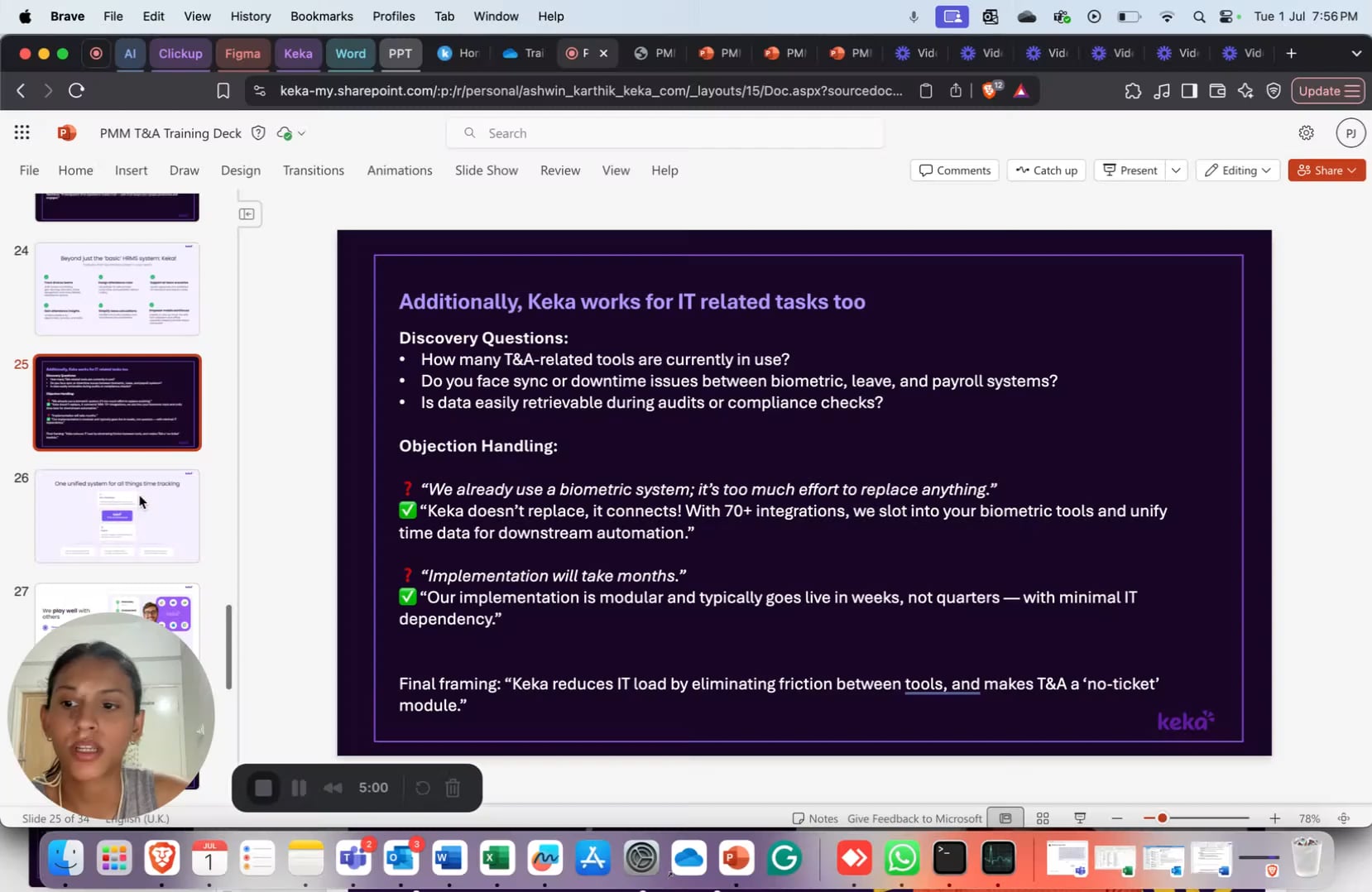Open the macOS Bookmarks menu
Screen dimensions: 1372x892
click(x=321, y=16)
